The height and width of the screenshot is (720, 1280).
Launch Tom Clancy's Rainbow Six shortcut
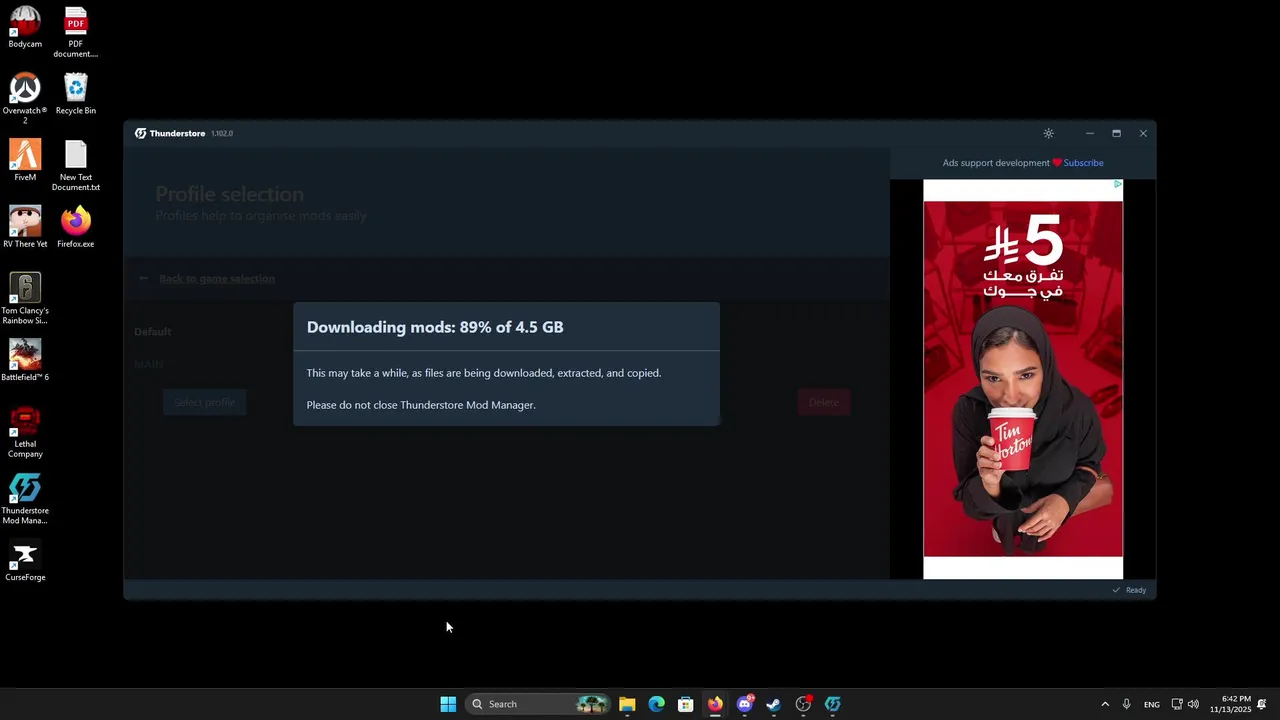point(25,298)
